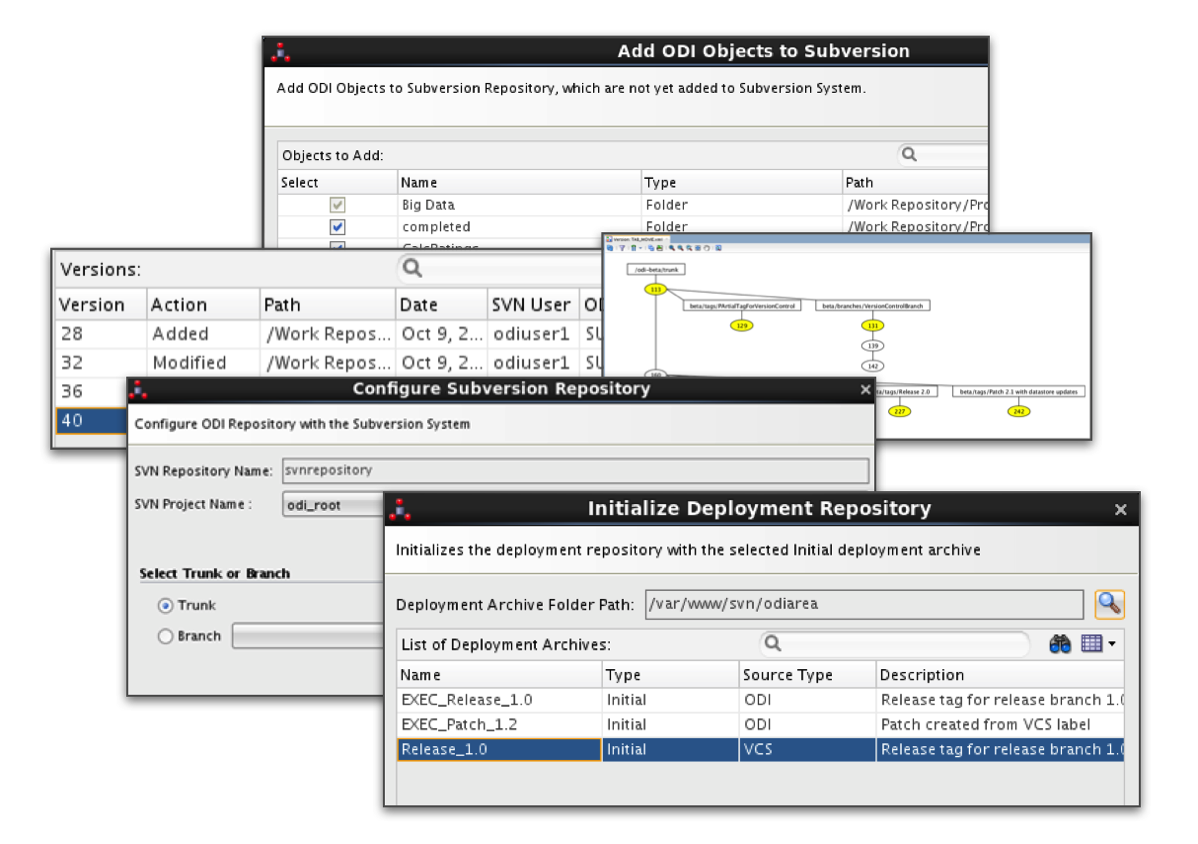Select the version tree document tab
The height and width of the screenshot is (844, 1198).
pos(638,239)
